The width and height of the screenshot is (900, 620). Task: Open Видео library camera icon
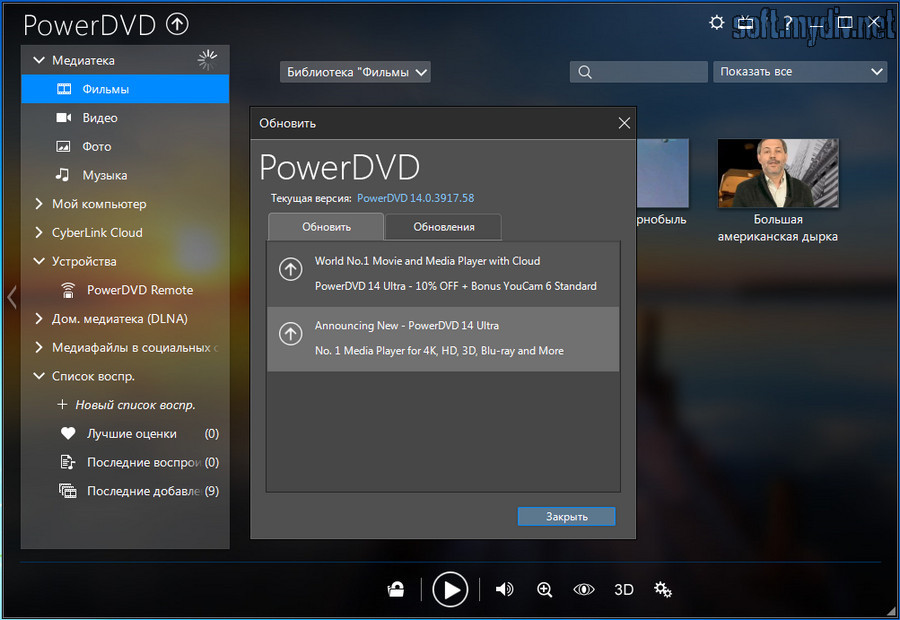tap(64, 118)
